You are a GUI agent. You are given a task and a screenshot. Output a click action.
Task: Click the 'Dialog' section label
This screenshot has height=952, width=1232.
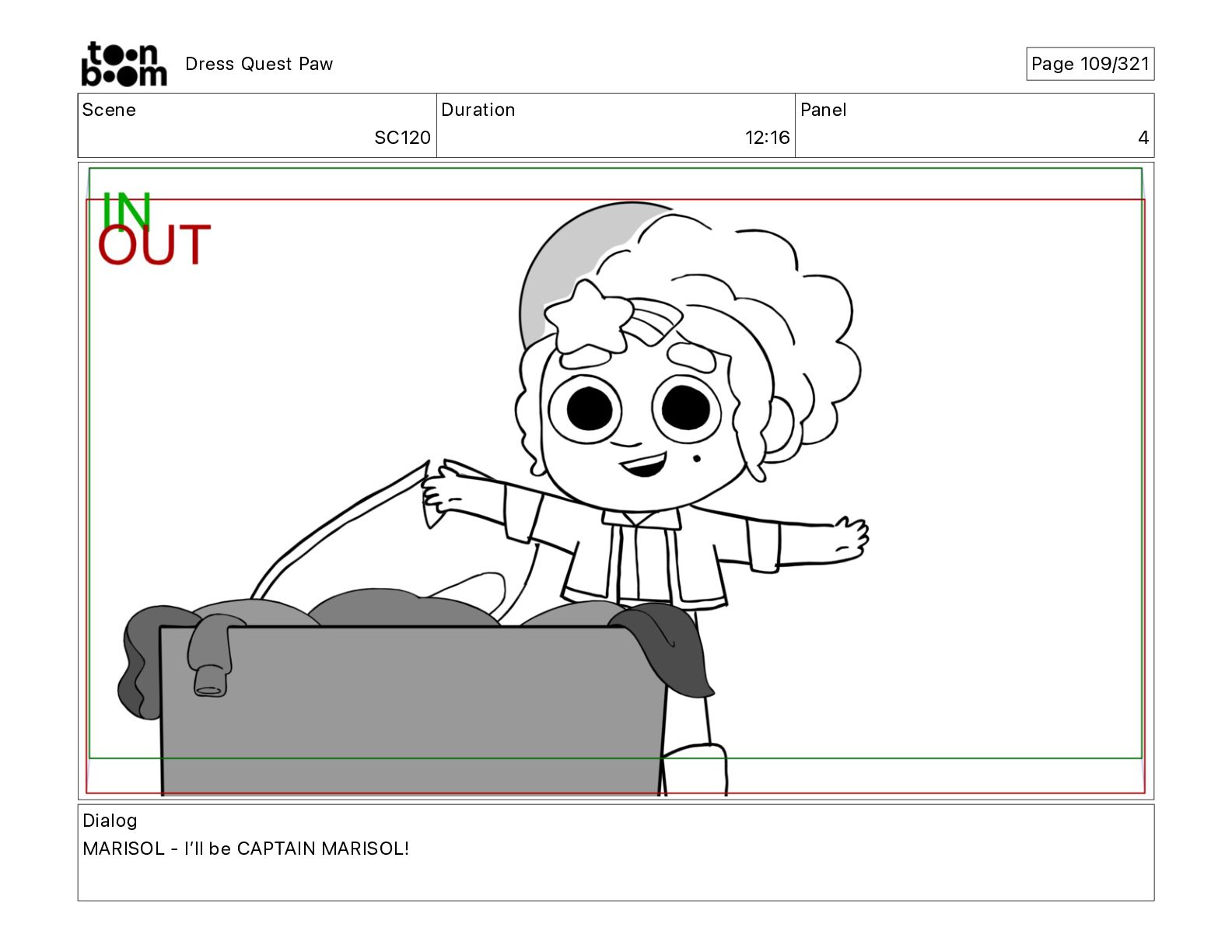(x=110, y=821)
